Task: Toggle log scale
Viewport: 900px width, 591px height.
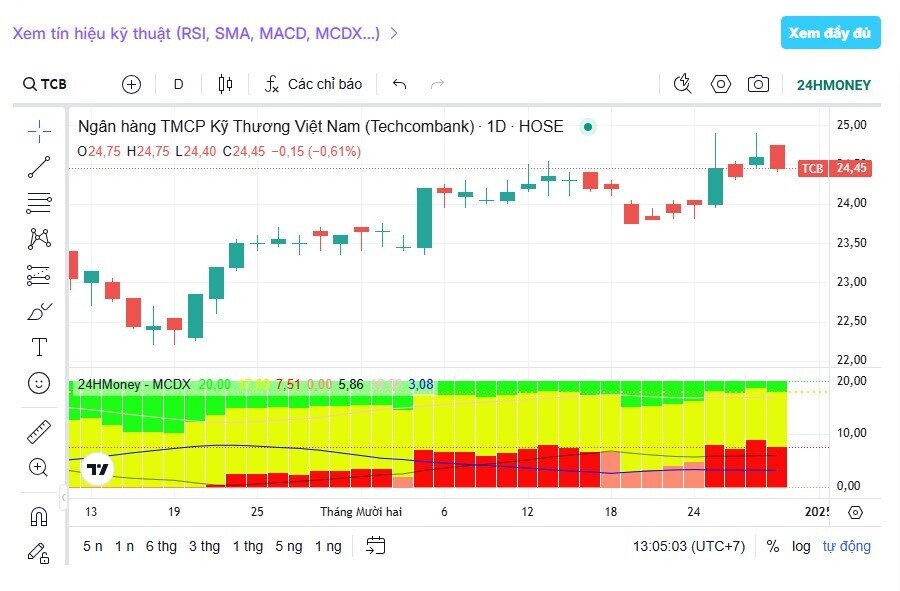Action: point(801,546)
